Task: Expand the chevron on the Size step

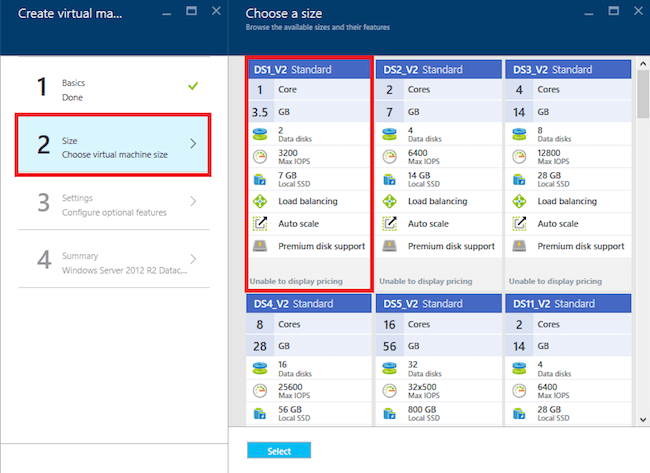Action: 193,144
